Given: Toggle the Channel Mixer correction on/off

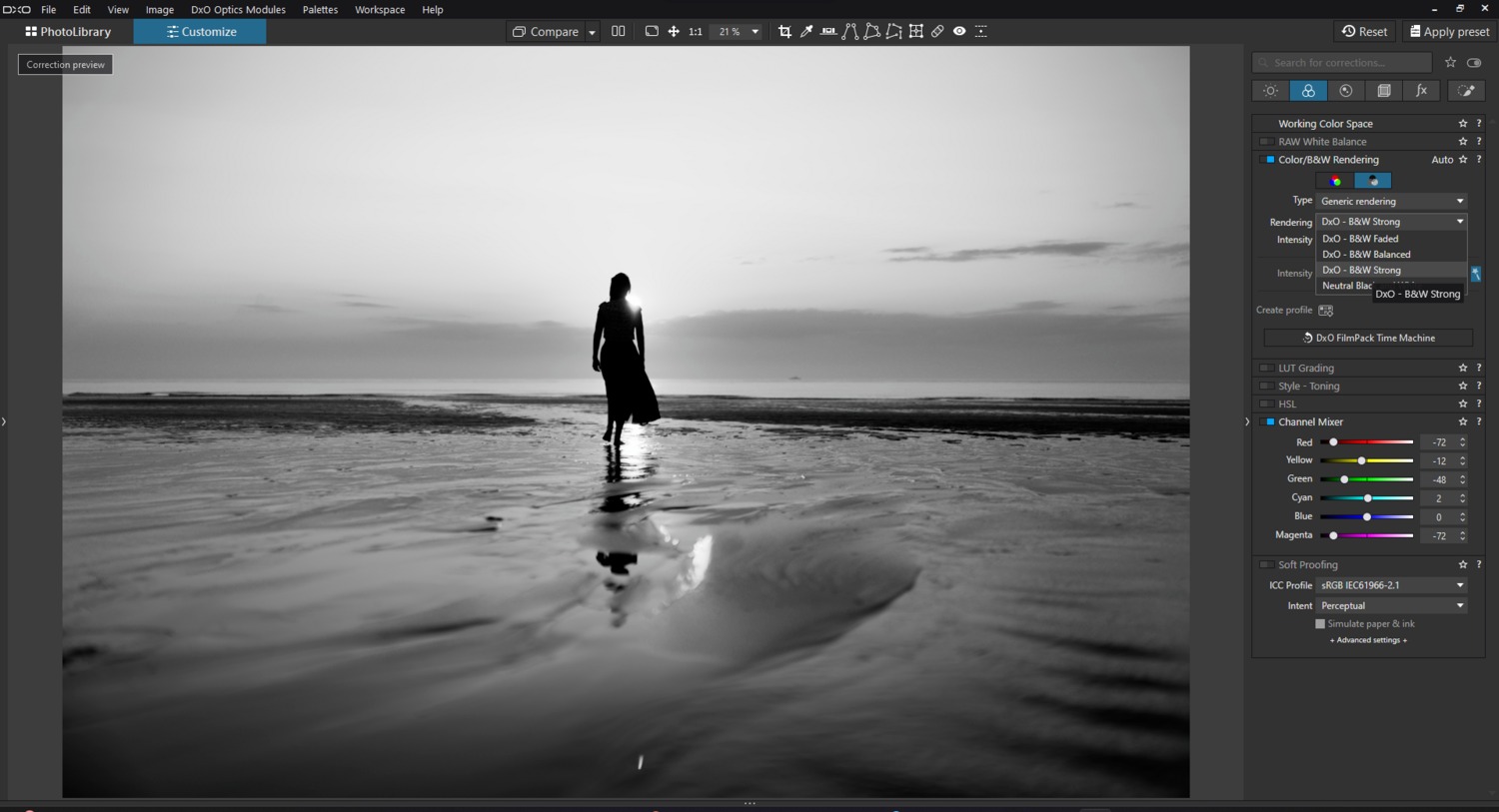Looking at the screenshot, I should tap(1269, 422).
